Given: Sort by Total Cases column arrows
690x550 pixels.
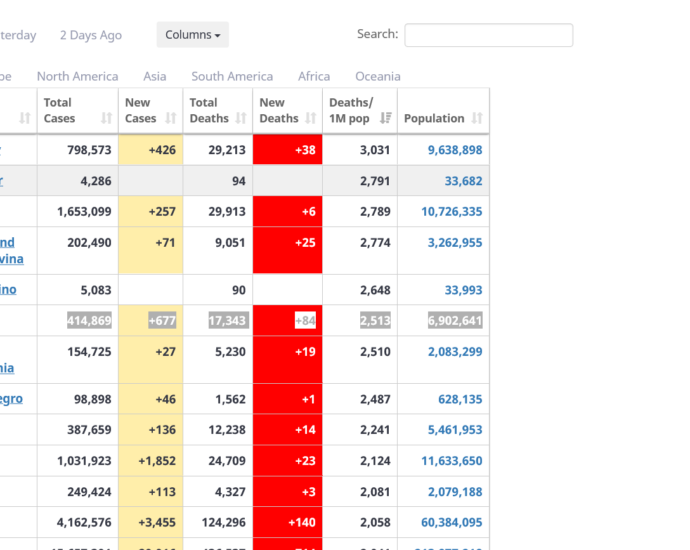Looking at the screenshot, I should 106,118.
